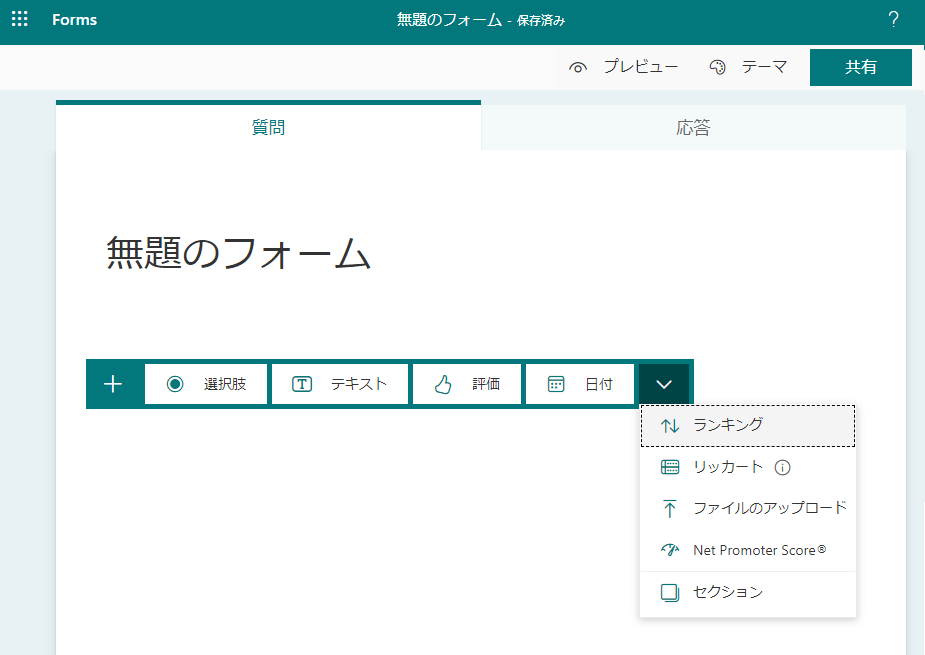Open the app launcher waffle icon
The image size is (925, 655).
point(19,19)
